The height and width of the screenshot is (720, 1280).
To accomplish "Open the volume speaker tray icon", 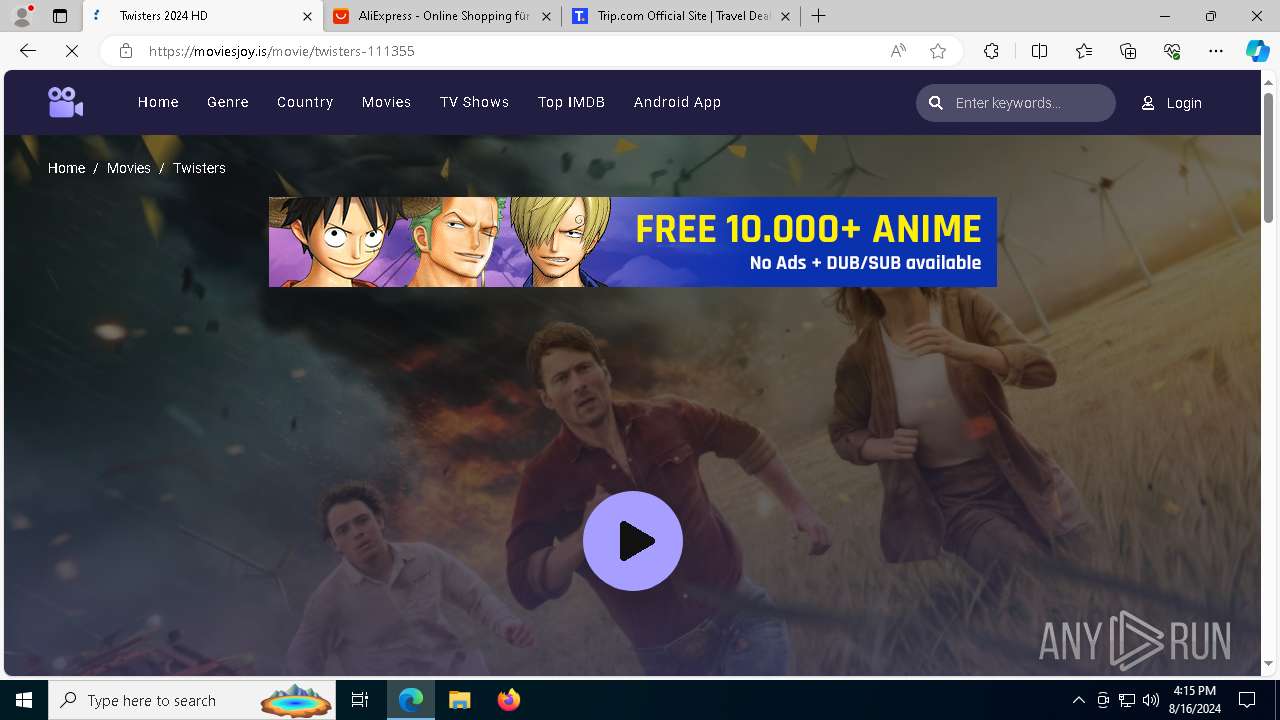I will point(1151,700).
